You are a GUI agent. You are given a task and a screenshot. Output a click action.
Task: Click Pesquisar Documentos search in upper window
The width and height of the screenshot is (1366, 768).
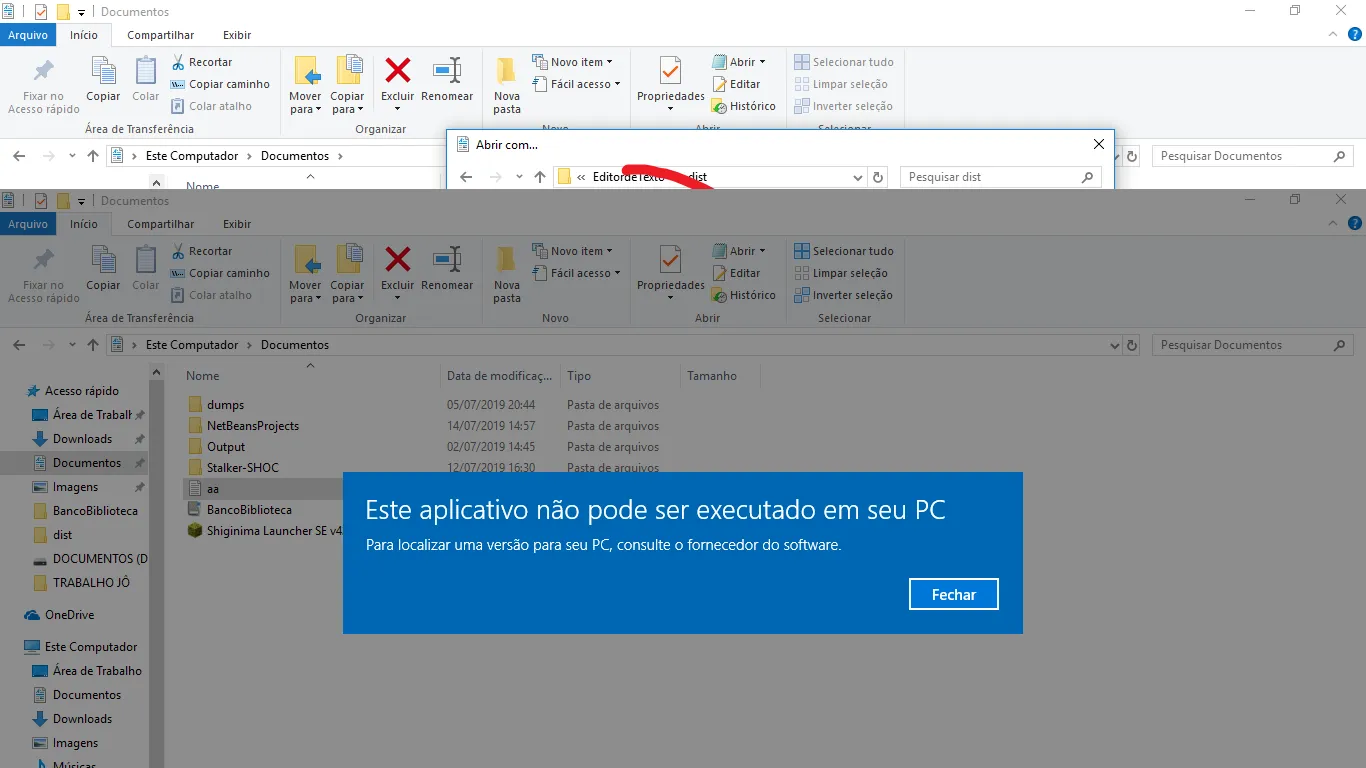[1253, 156]
